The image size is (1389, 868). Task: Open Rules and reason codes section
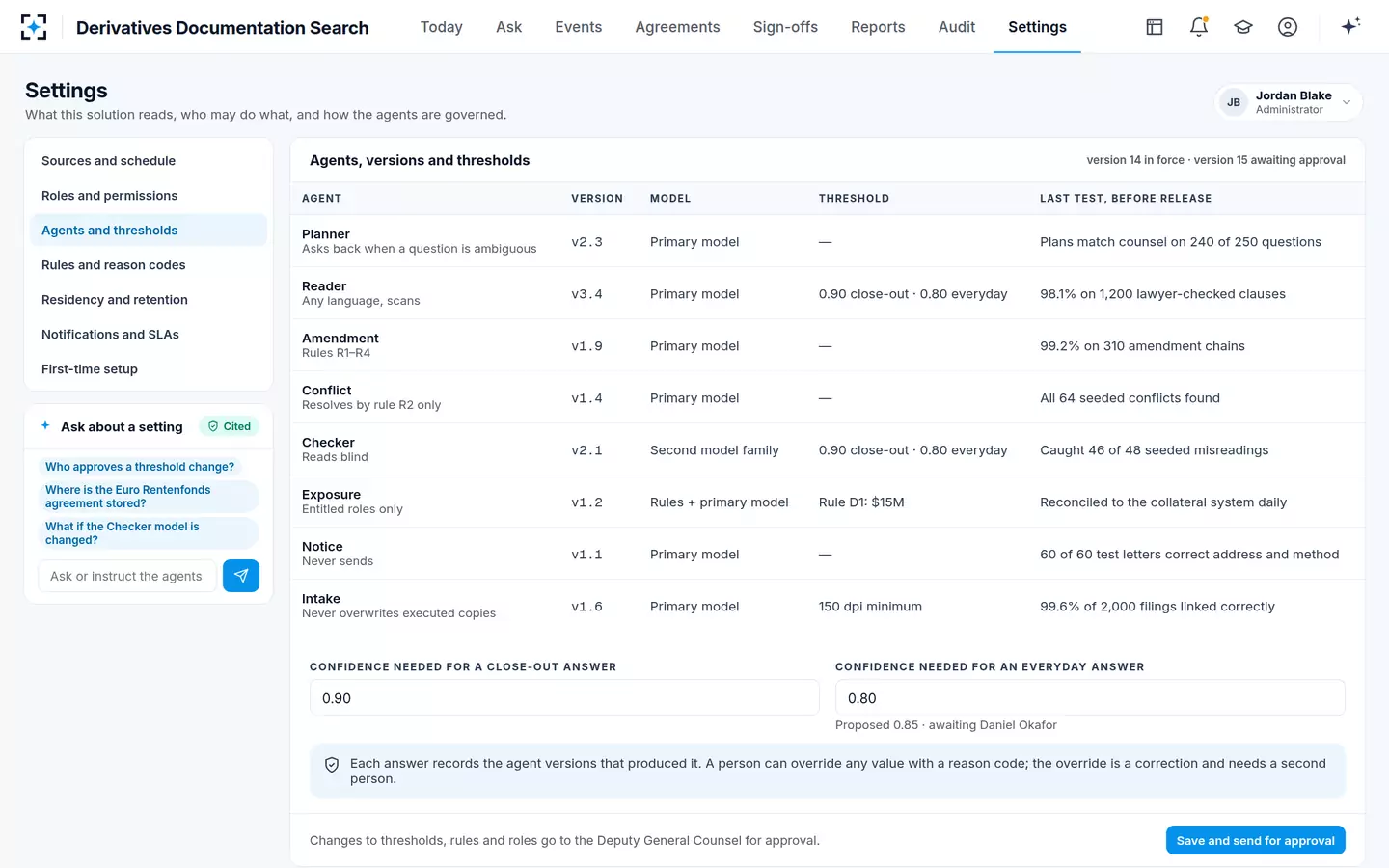(x=149, y=265)
